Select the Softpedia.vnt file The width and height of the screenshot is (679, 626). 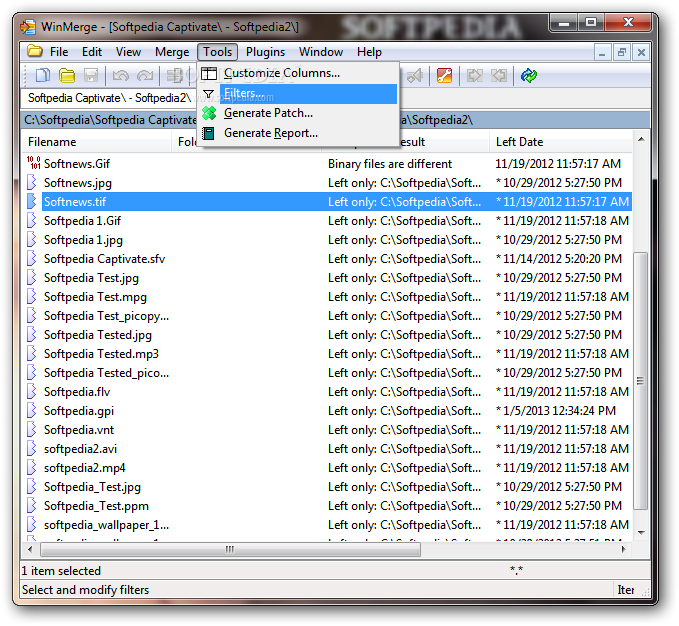(x=79, y=430)
